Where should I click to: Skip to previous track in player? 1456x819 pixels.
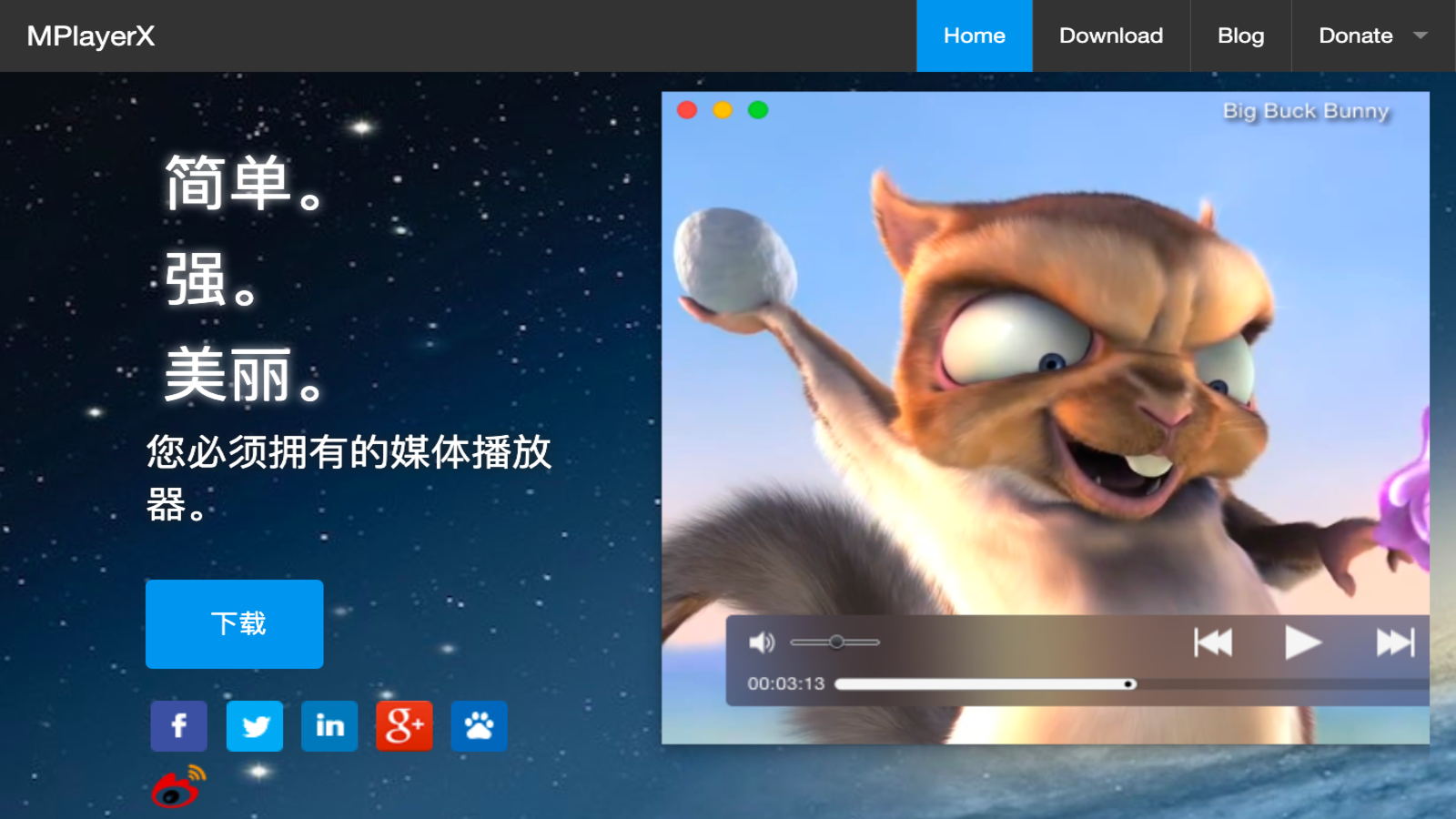tap(1213, 642)
